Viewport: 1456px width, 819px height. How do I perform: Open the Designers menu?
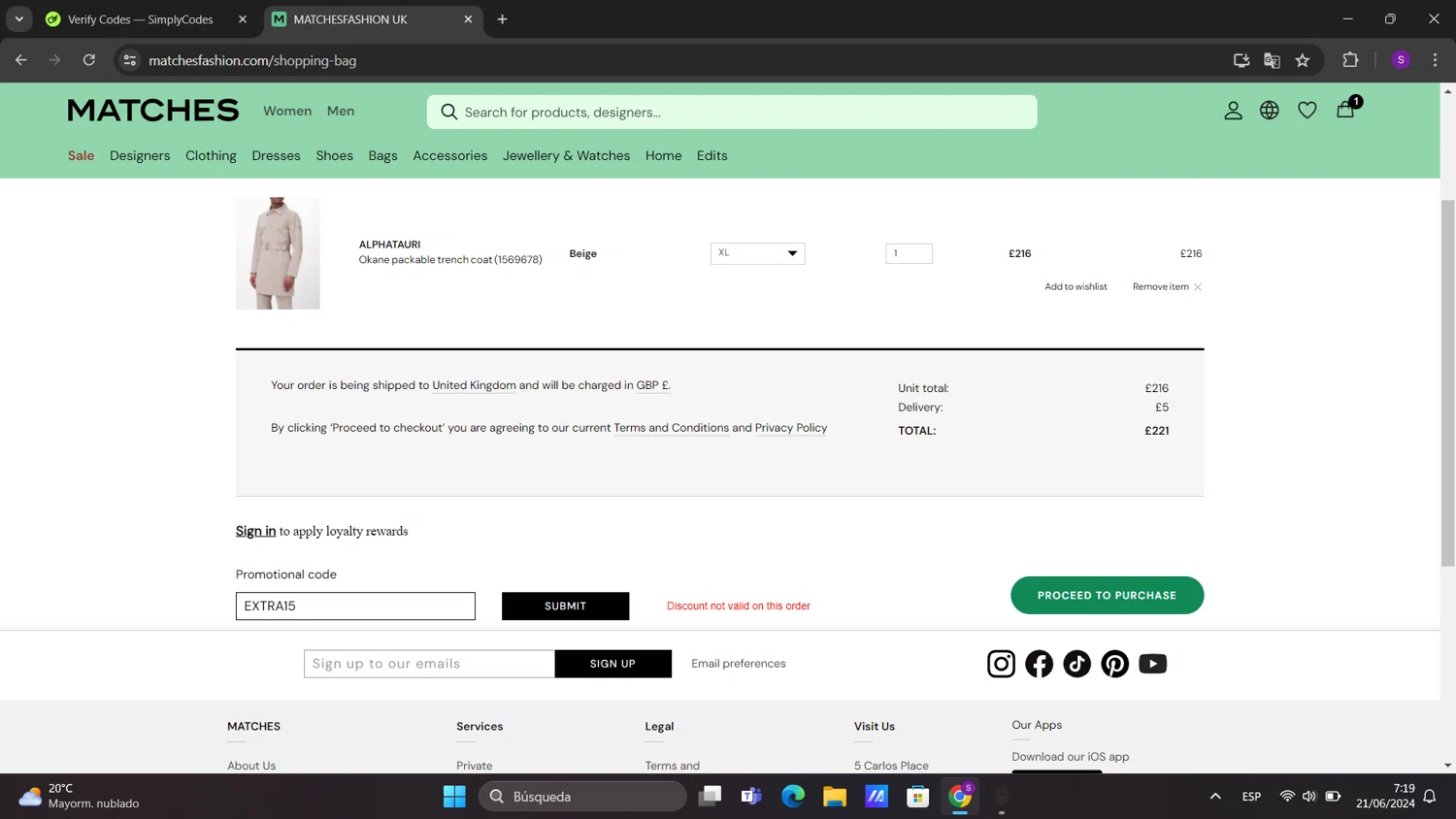point(140,155)
